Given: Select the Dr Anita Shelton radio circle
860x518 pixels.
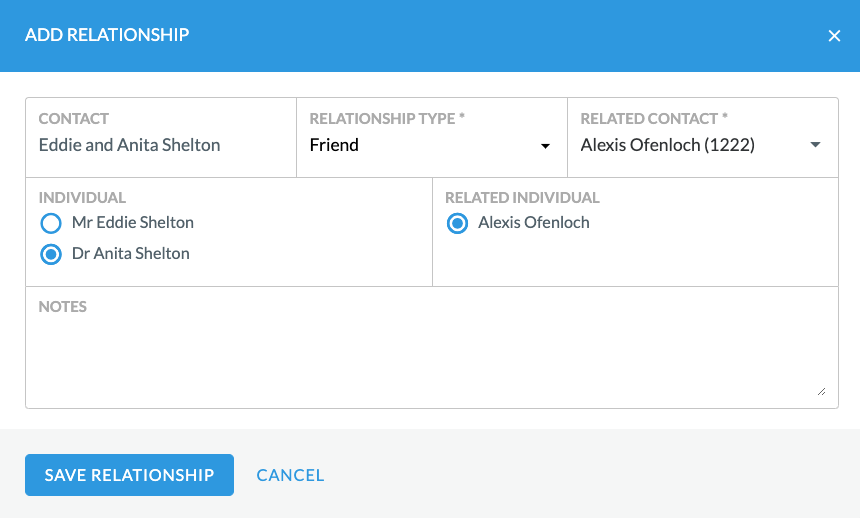Looking at the screenshot, I should 51,254.
